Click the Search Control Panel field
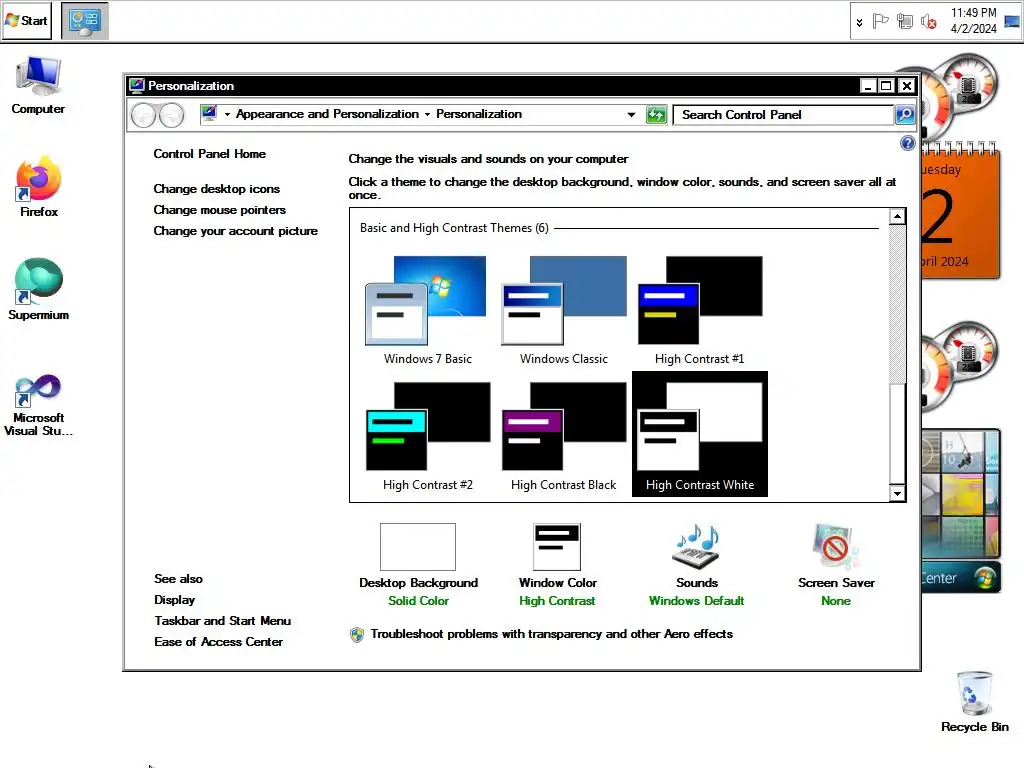 (x=784, y=115)
